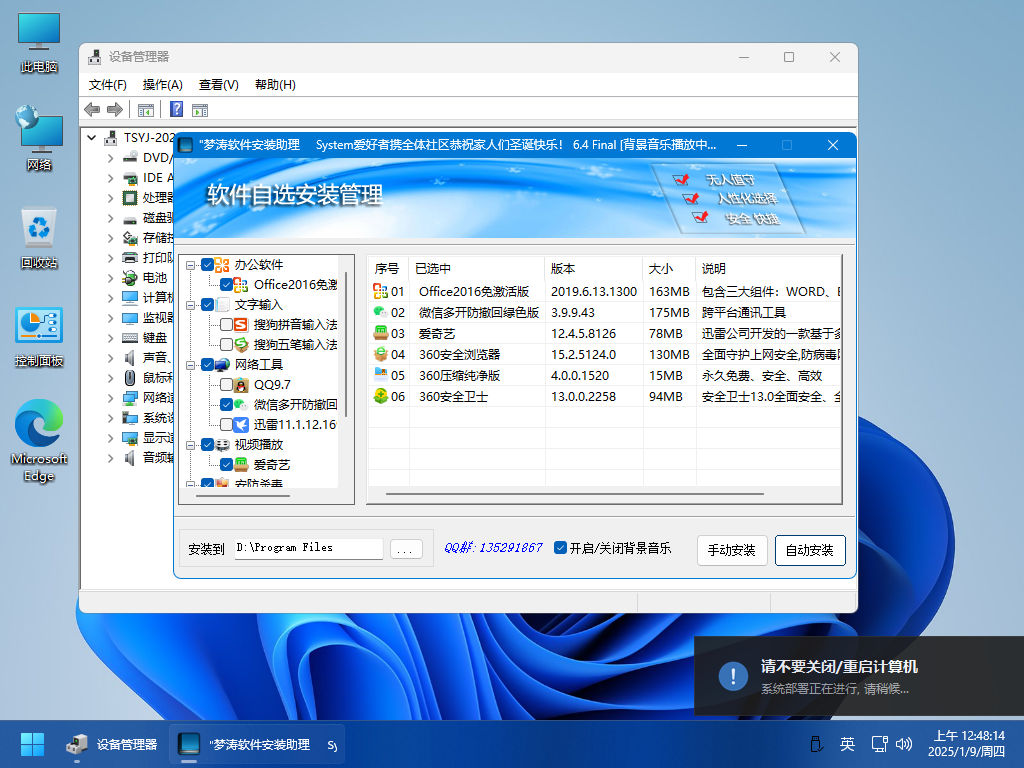Uncheck the Office2016 checkbox in the tree
This screenshot has height=768, width=1024.
click(x=227, y=285)
